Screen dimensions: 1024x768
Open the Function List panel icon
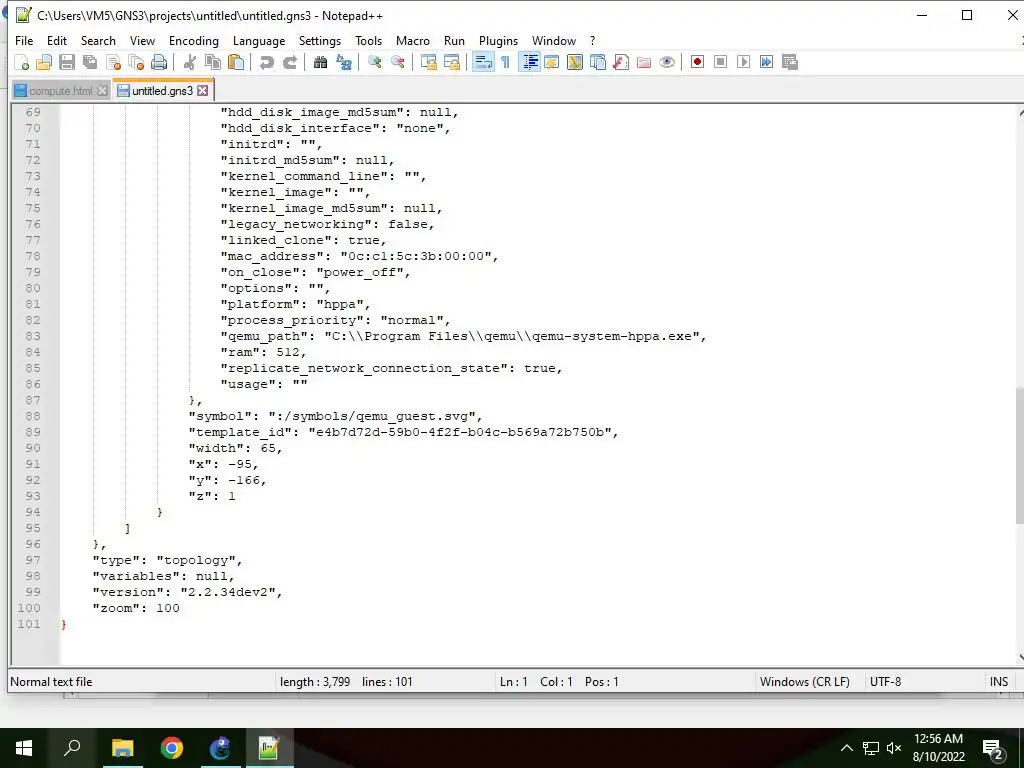(621, 62)
